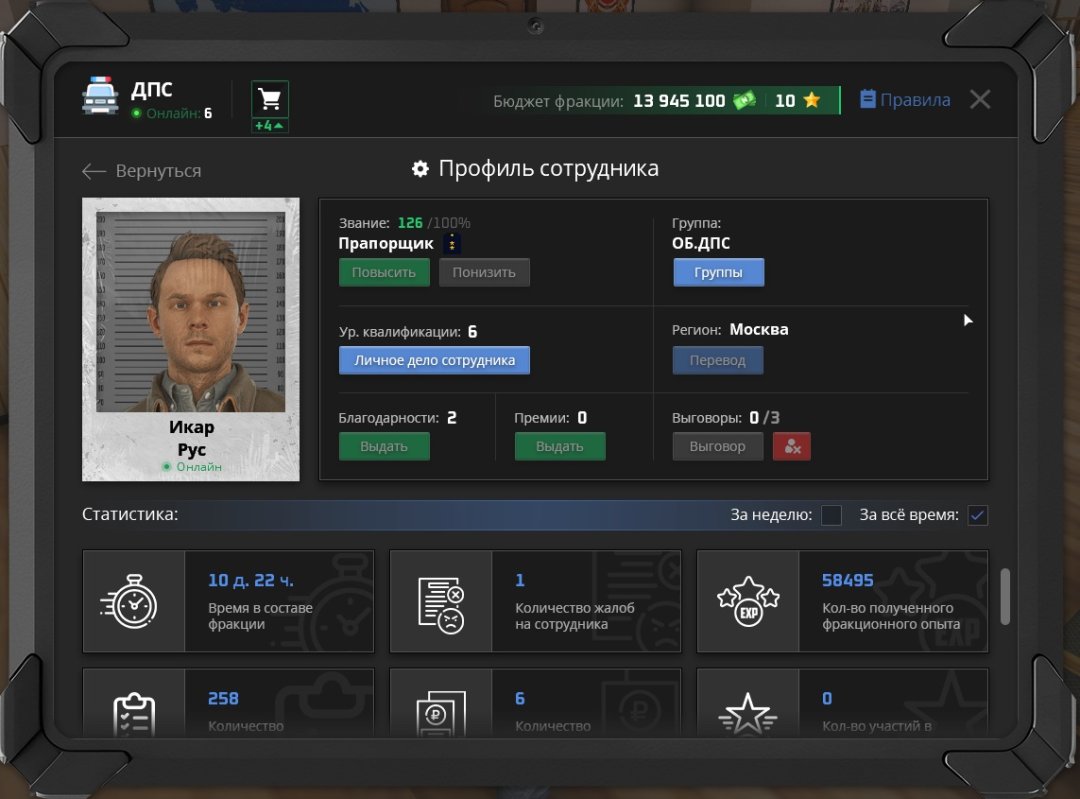Open Правила rules page
The image size is (1080, 799).
click(905, 100)
